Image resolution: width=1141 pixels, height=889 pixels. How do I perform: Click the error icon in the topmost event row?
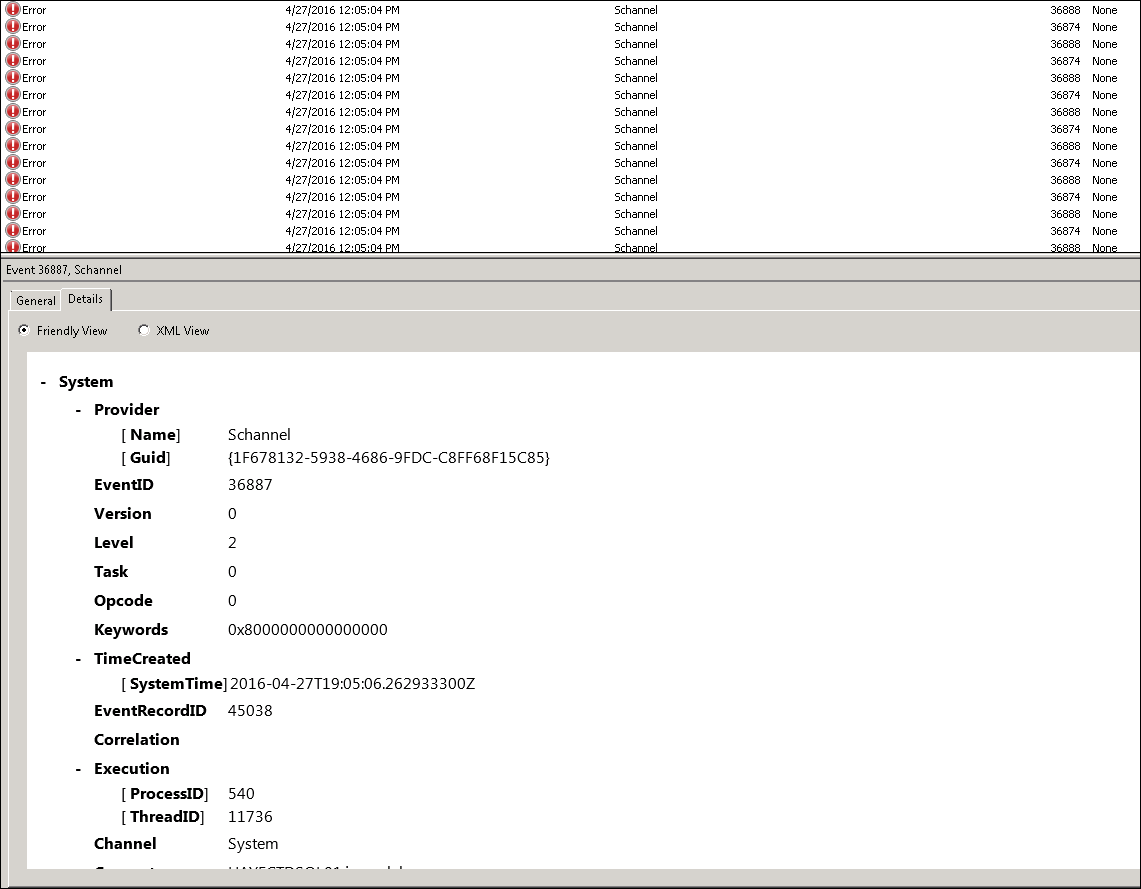[x=13, y=9]
